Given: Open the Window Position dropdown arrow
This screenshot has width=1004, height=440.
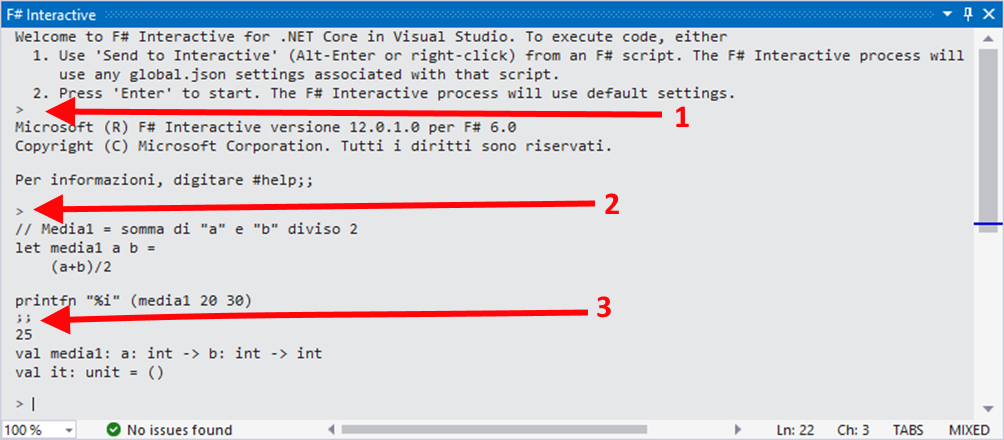Looking at the screenshot, I should (948, 14).
